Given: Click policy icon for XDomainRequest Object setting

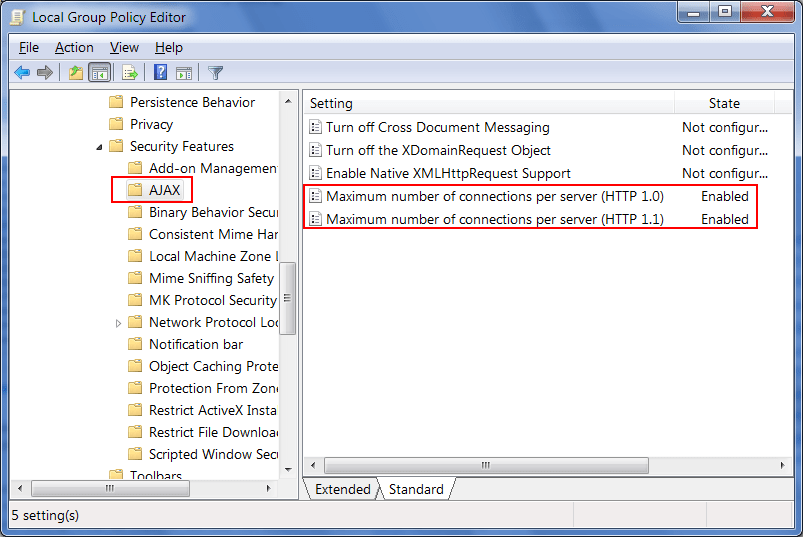Looking at the screenshot, I should pyautogui.click(x=315, y=150).
